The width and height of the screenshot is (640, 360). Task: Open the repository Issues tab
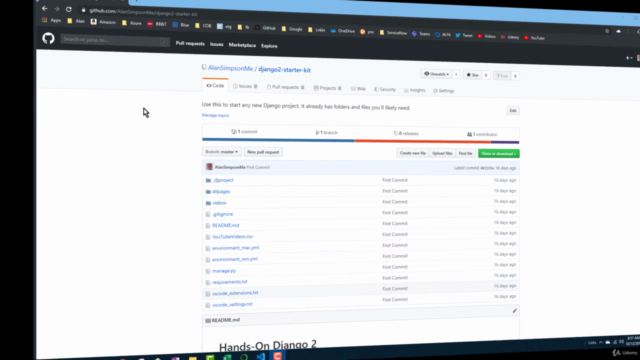[x=245, y=86]
